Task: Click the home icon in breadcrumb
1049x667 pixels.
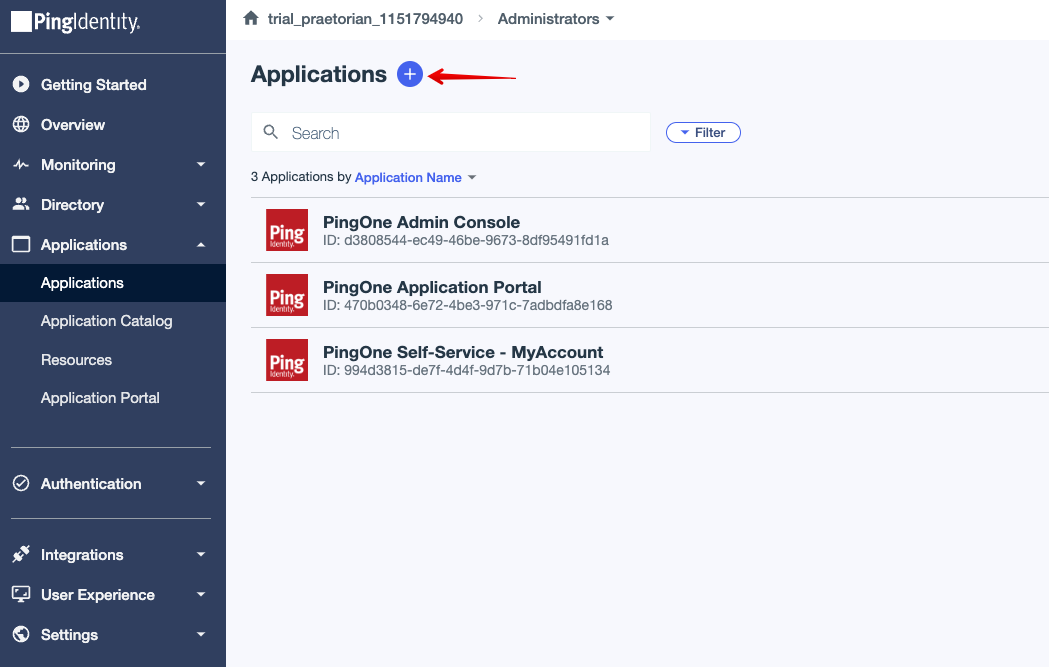Action: (x=251, y=18)
